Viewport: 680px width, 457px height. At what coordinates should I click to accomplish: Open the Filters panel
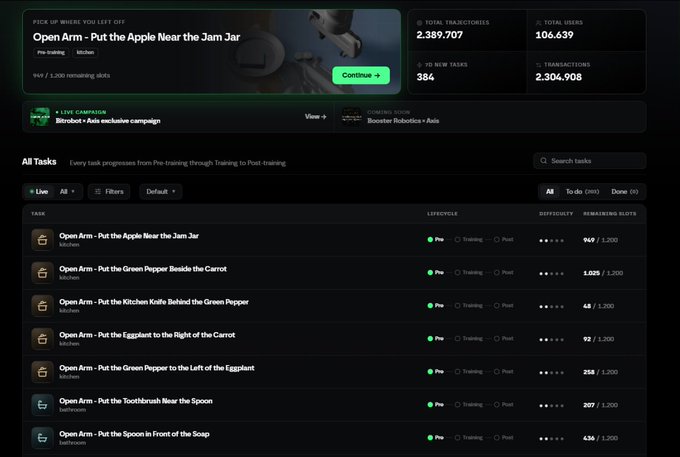(109, 192)
